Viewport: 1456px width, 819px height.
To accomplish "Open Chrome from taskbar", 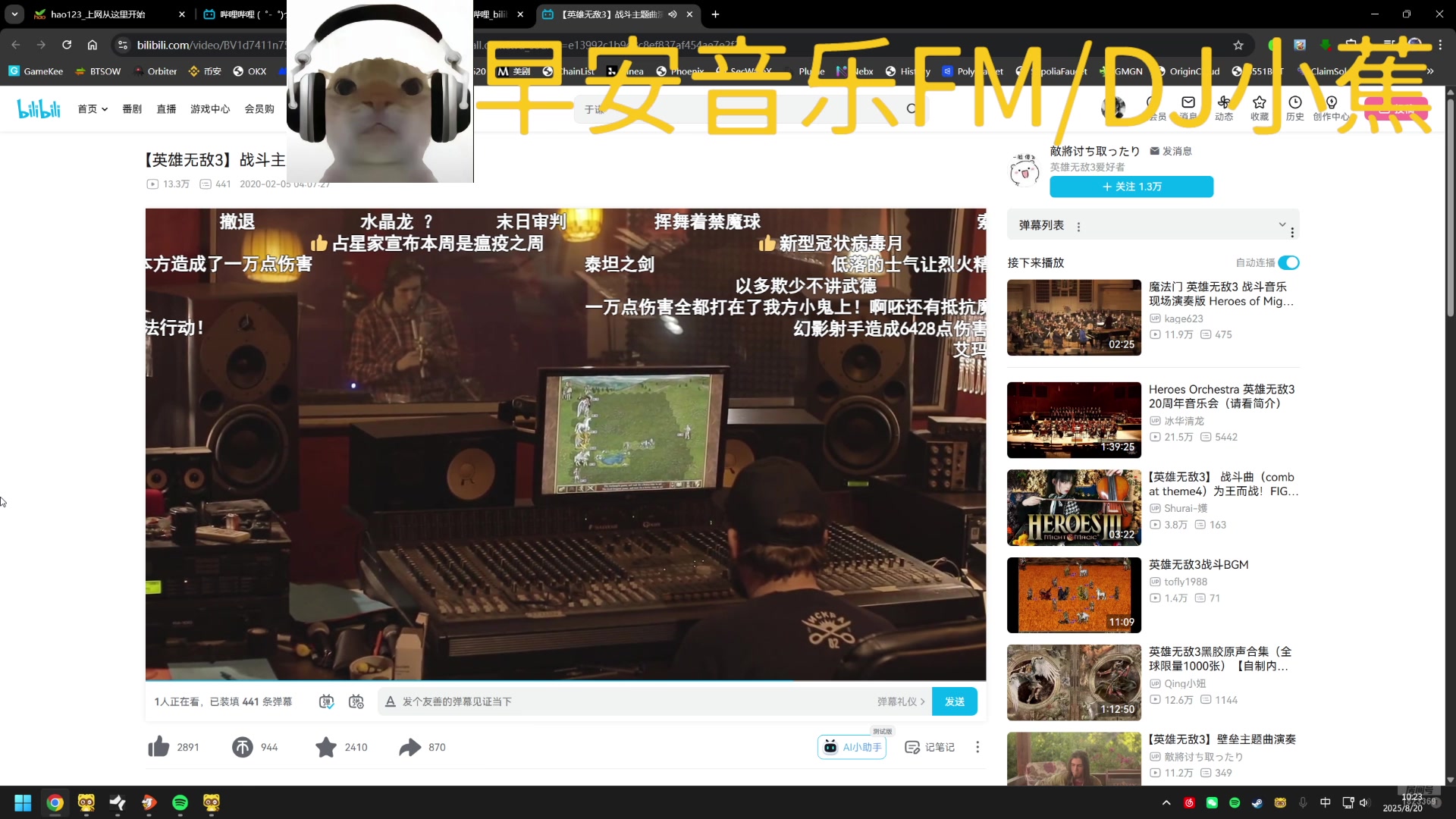I will click(55, 802).
